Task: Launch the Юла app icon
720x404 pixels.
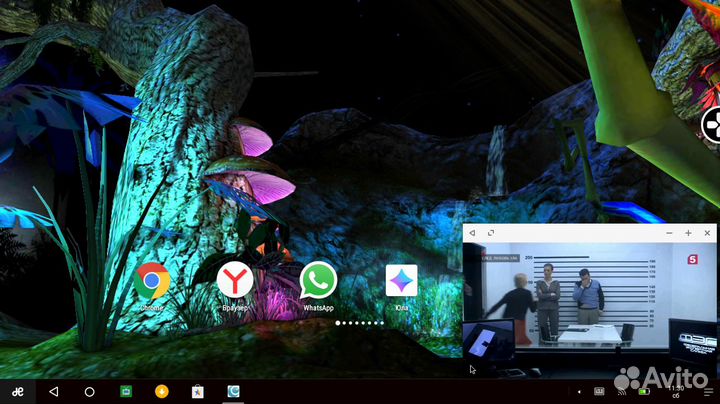Action: coord(401,280)
